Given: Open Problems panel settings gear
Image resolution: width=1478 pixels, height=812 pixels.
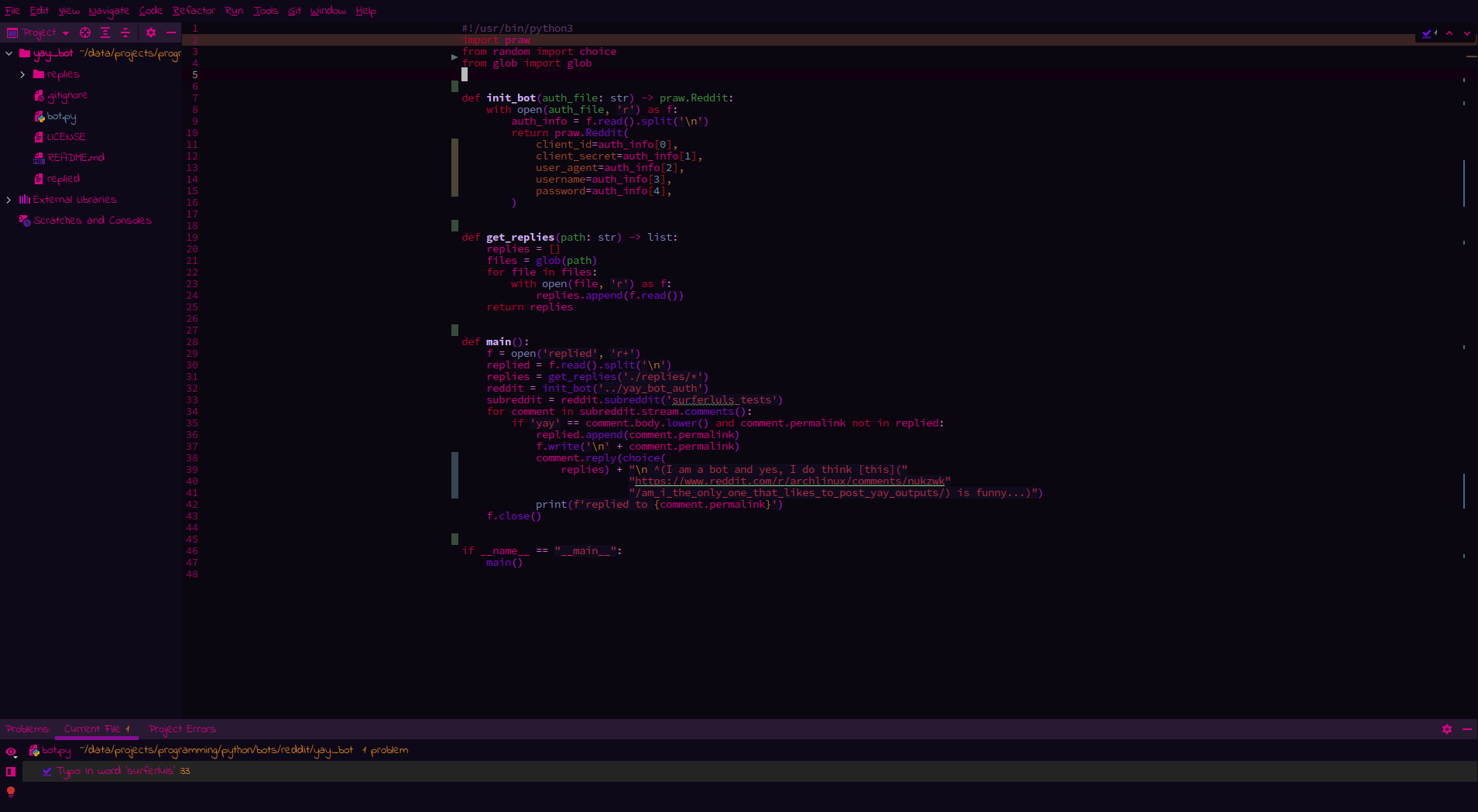Looking at the screenshot, I should (1447, 729).
